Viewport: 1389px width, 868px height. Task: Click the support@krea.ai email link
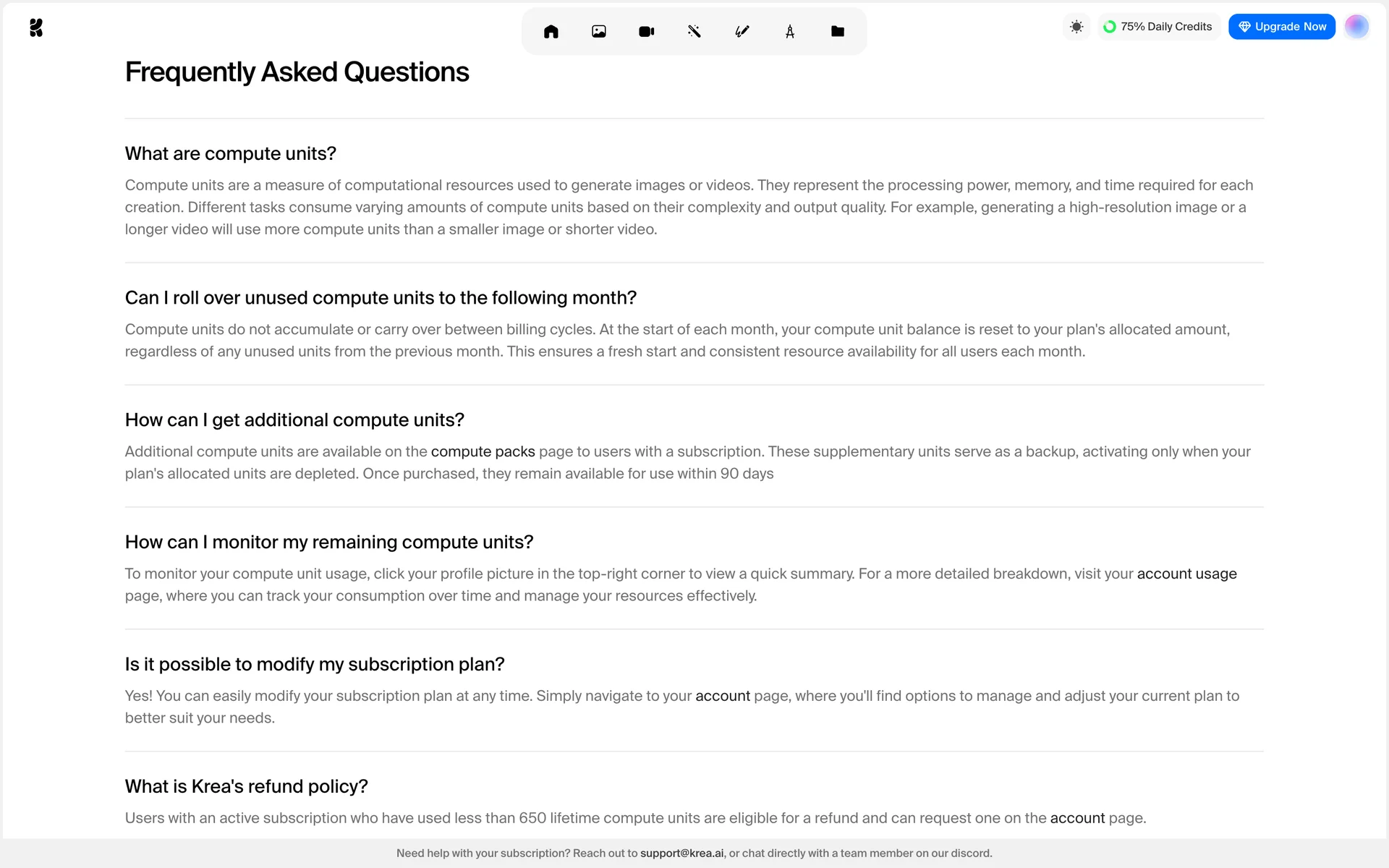click(x=681, y=854)
